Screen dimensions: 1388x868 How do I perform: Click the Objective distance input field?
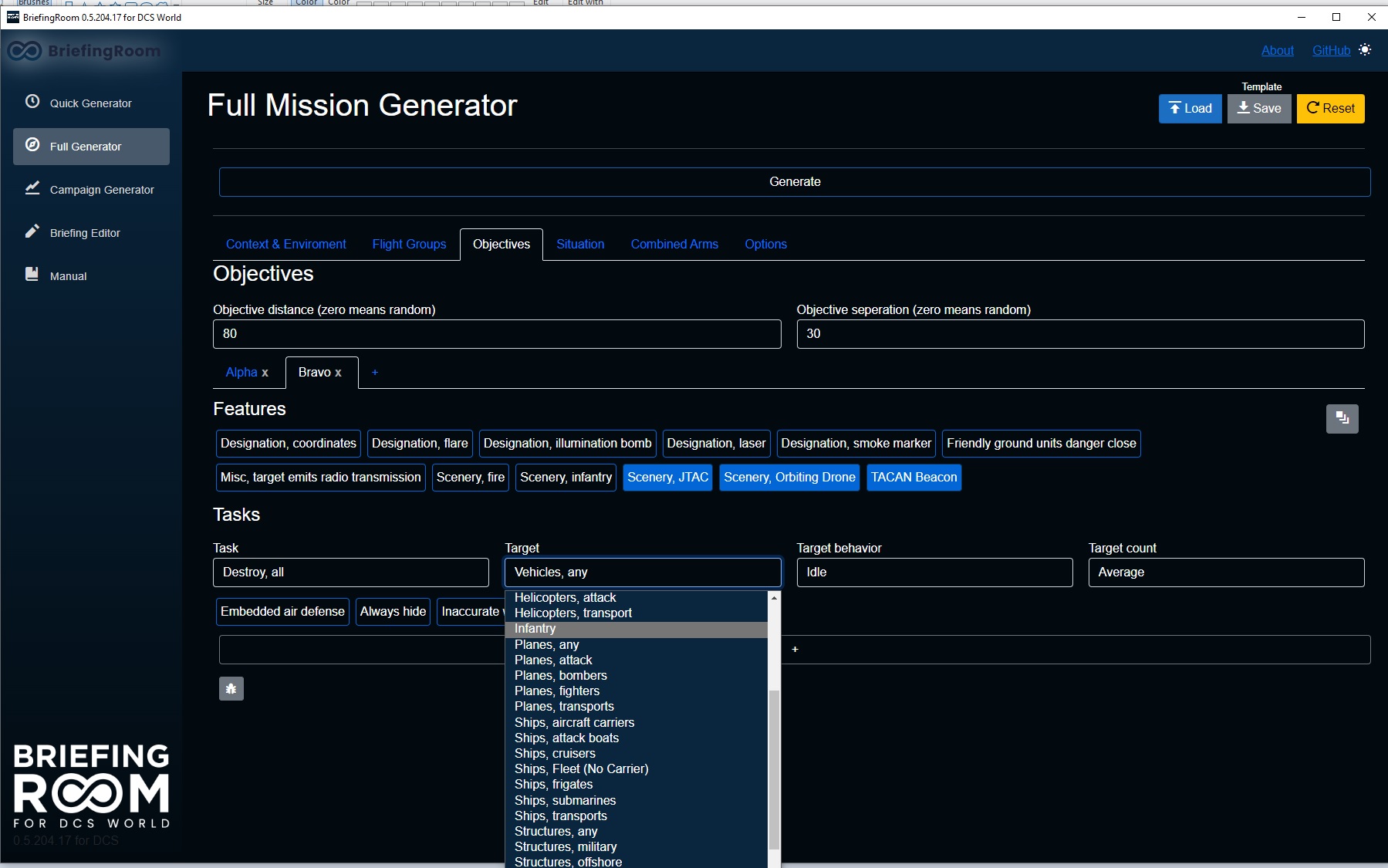pos(496,334)
